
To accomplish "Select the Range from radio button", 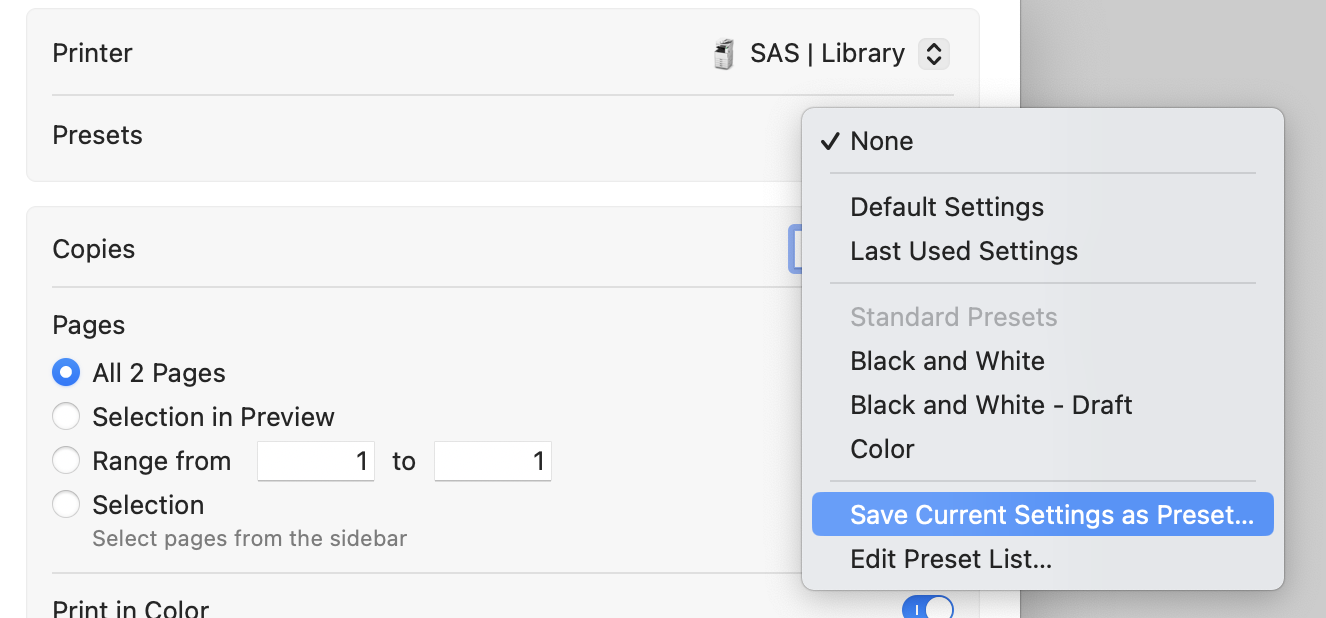I will [66, 461].
